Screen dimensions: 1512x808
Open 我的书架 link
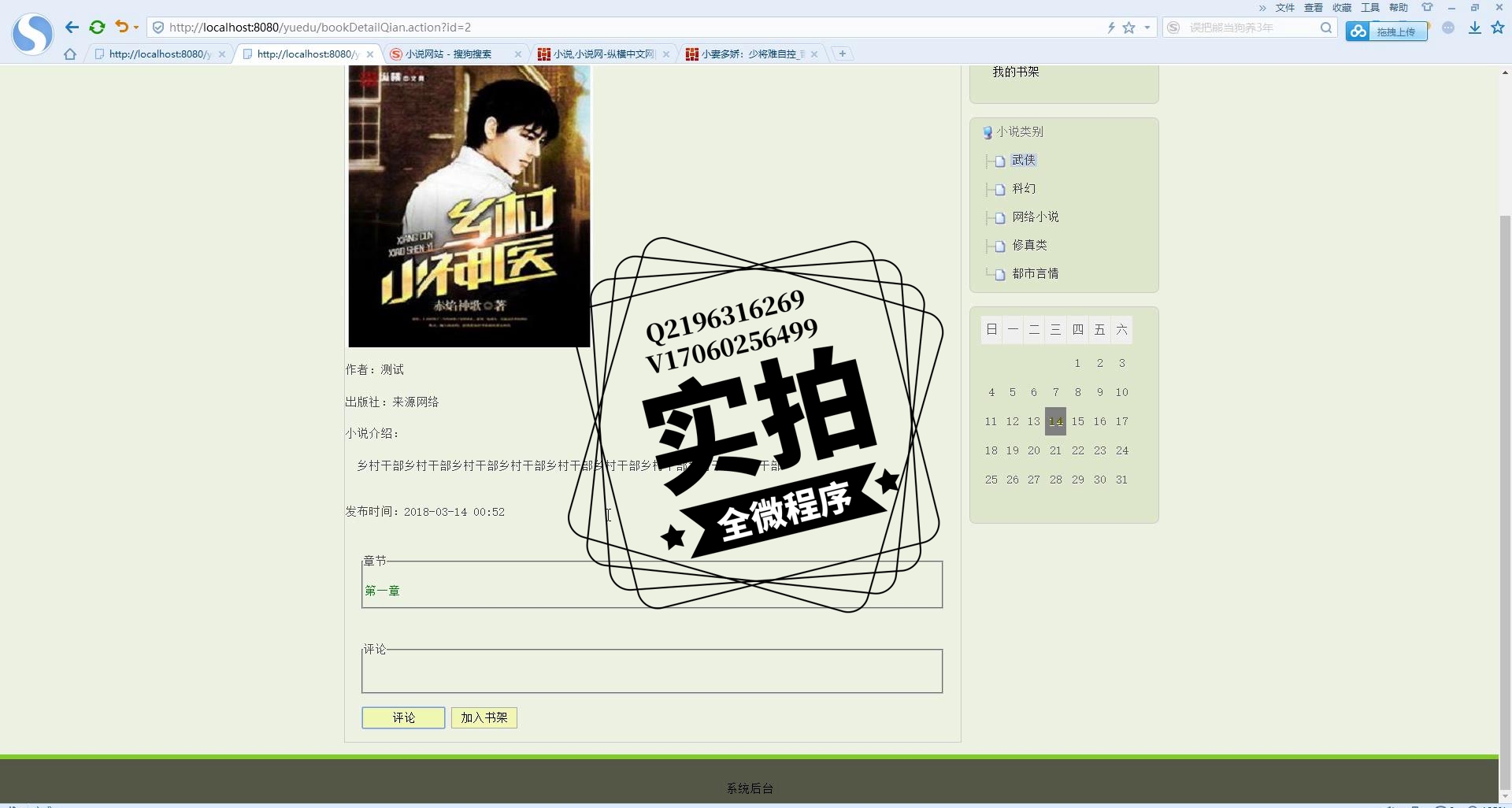click(1016, 72)
